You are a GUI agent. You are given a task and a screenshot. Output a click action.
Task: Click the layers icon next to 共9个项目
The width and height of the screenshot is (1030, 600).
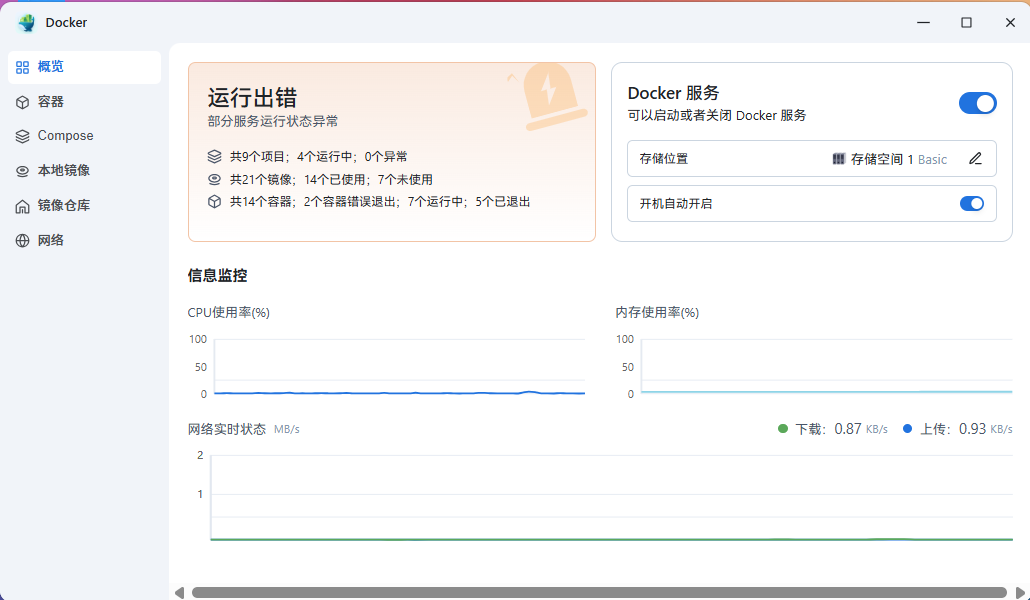(x=214, y=156)
